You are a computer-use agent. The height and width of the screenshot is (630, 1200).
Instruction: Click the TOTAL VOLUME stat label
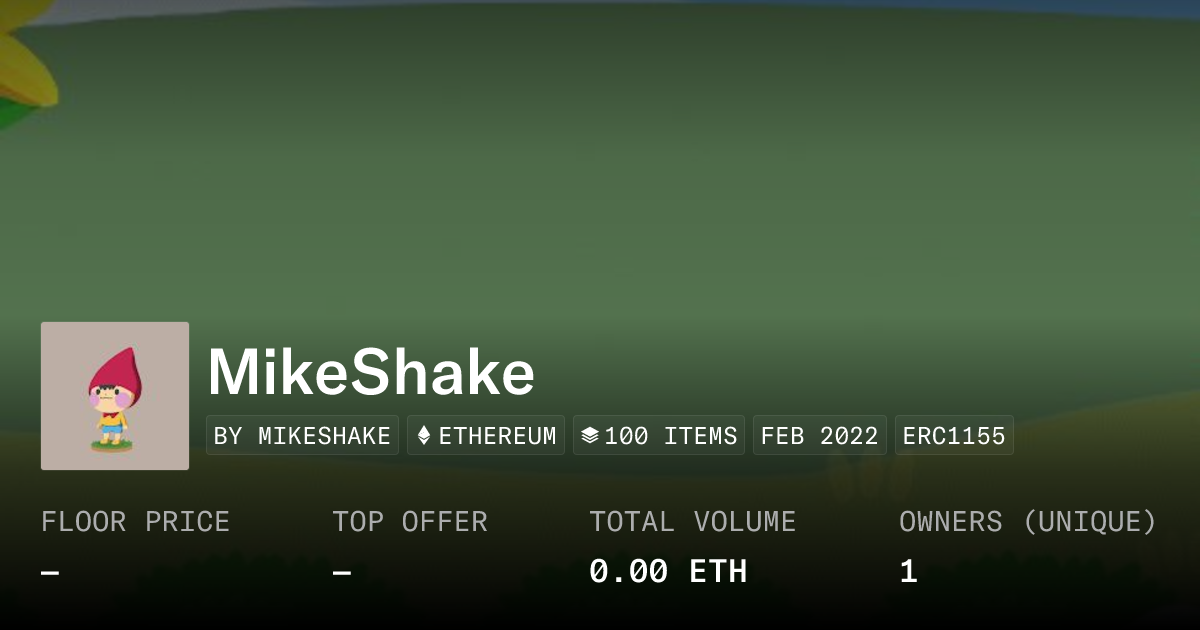click(x=692, y=522)
